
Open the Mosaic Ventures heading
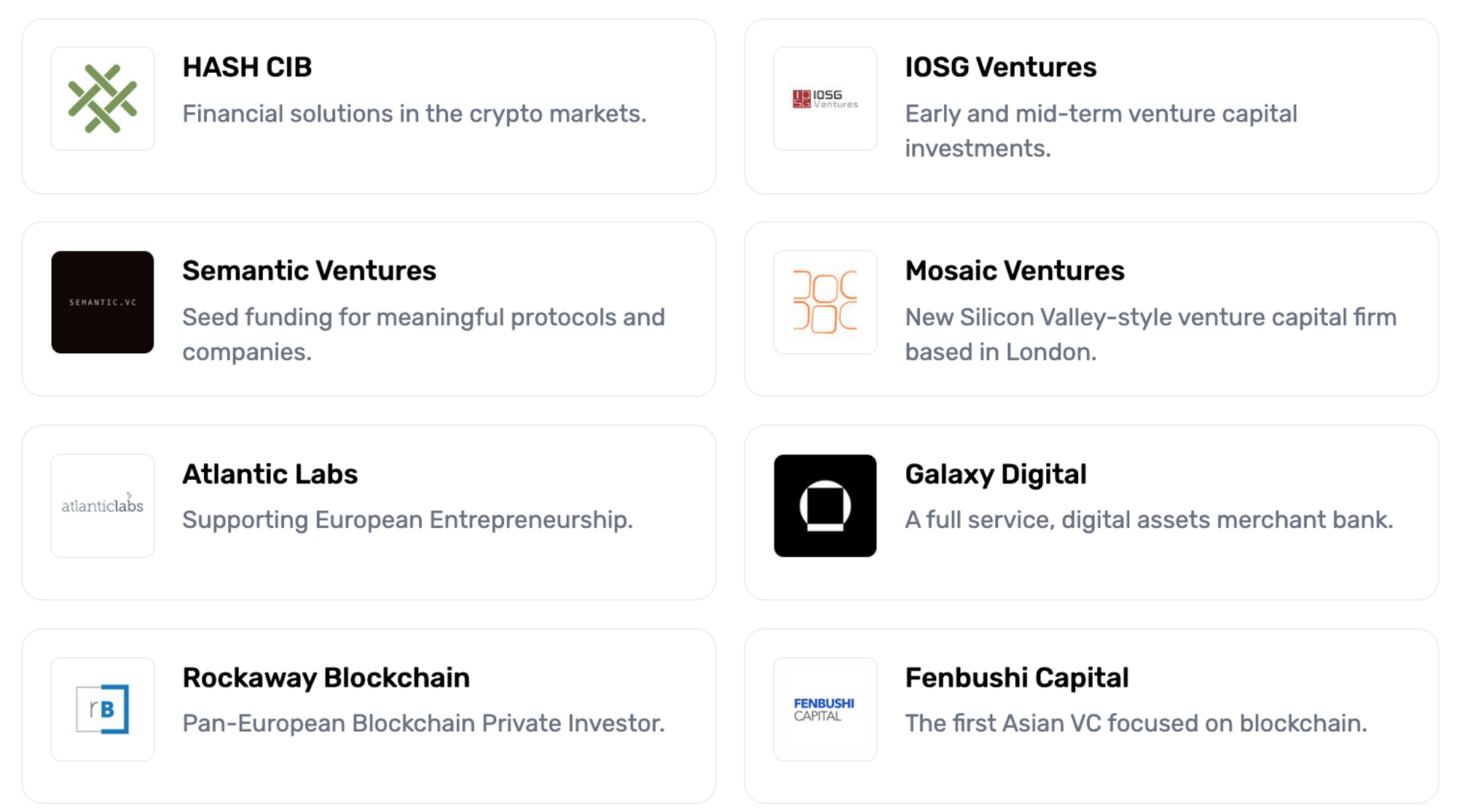(1014, 270)
